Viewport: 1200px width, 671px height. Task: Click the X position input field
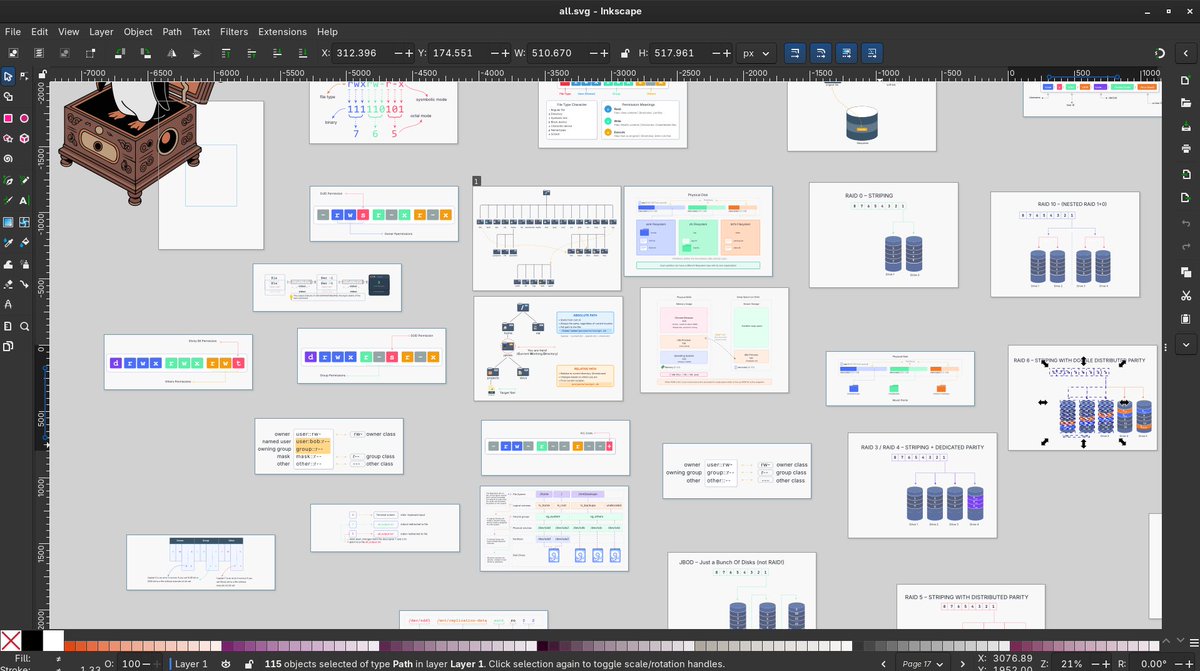click(x=362, y=53)
